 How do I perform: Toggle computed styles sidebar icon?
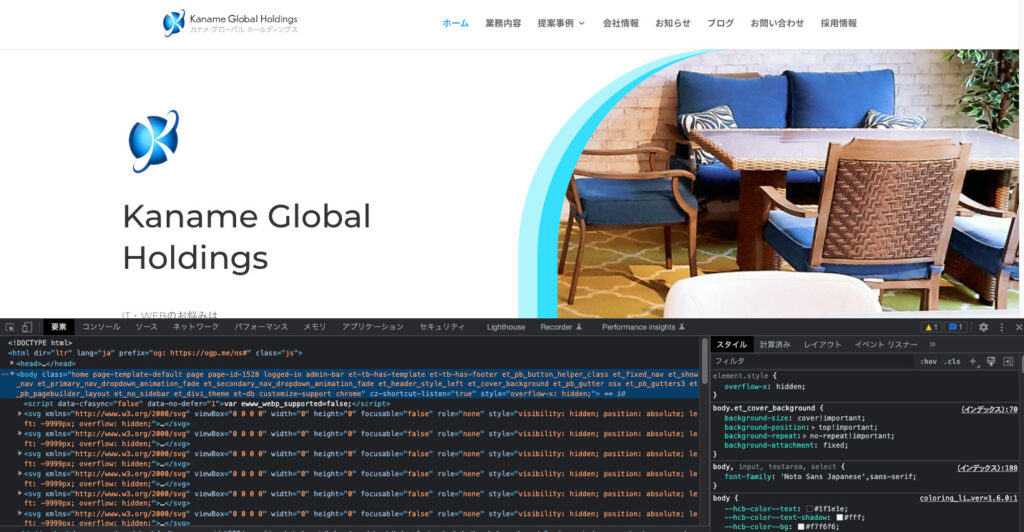(x=1008, y=361)
